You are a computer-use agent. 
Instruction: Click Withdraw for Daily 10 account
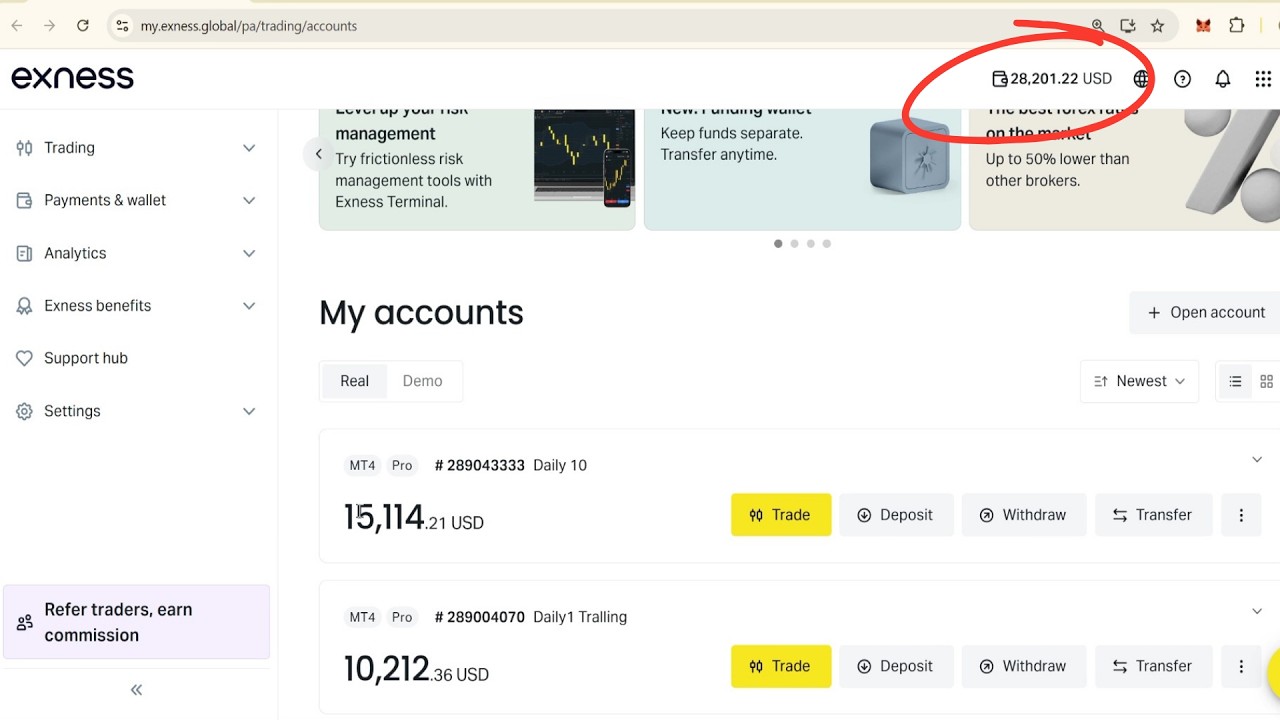pos(1024,515)
